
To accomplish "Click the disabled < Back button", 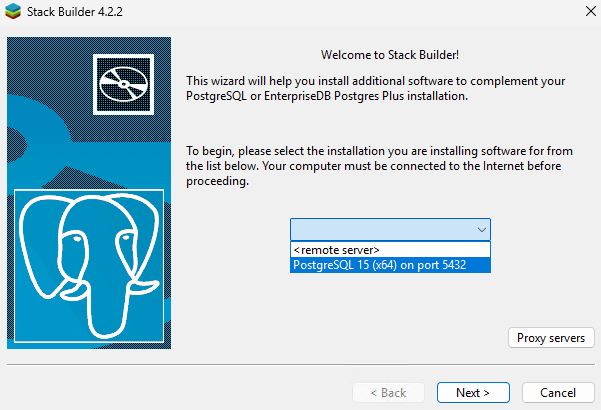I will [388, 392].
